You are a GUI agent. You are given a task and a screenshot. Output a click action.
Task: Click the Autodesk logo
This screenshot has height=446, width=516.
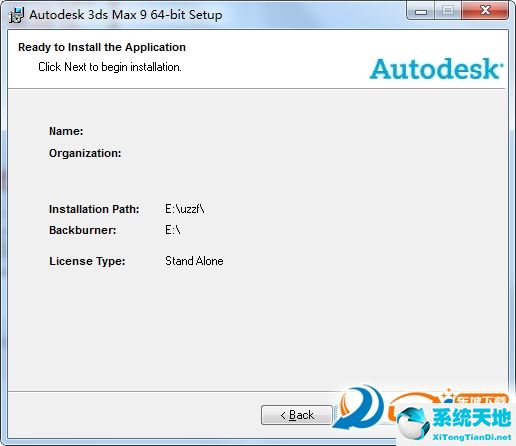point(436,69)
